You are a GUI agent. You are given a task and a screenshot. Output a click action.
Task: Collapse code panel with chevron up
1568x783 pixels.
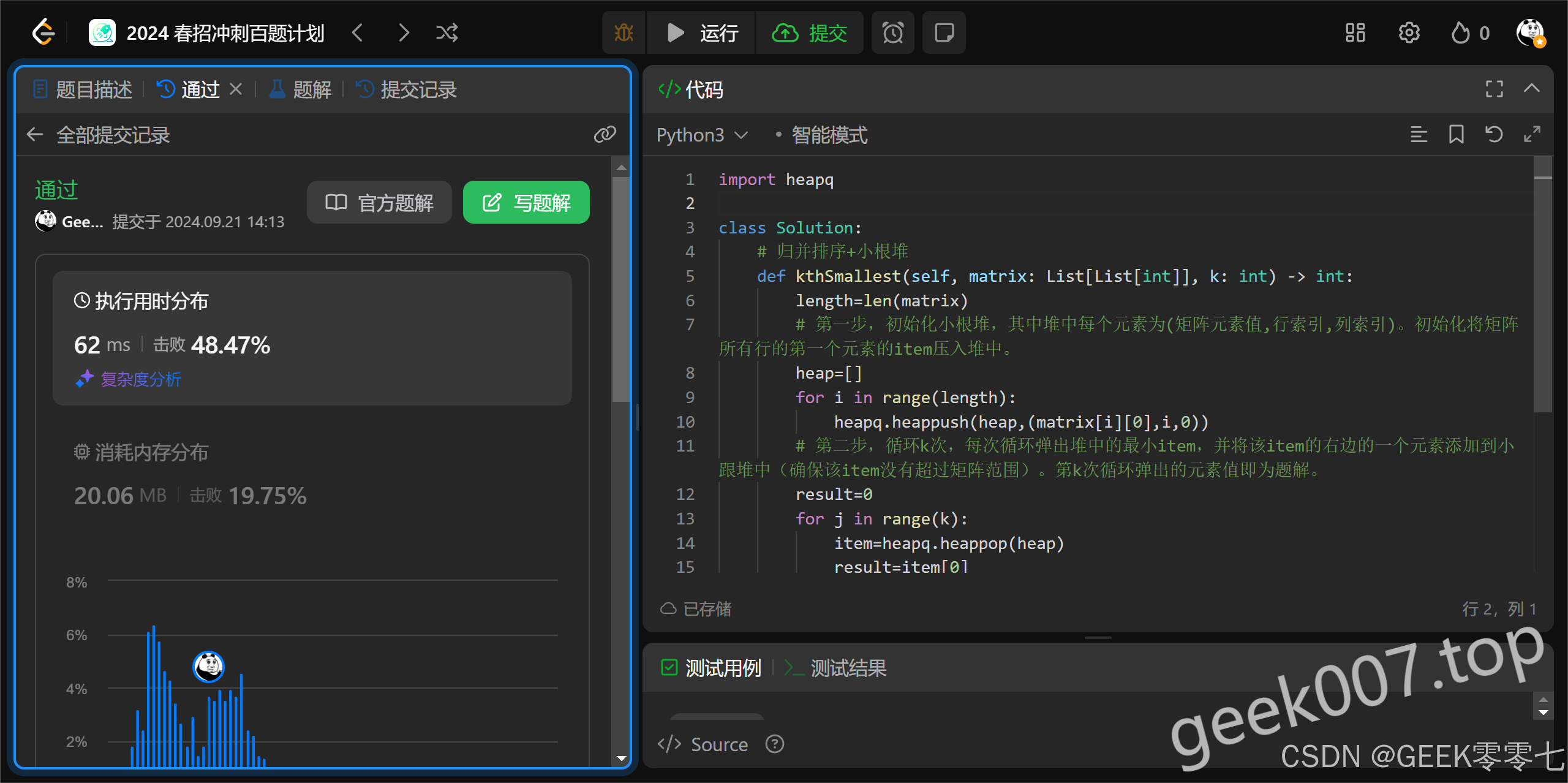pos(1531,89)
